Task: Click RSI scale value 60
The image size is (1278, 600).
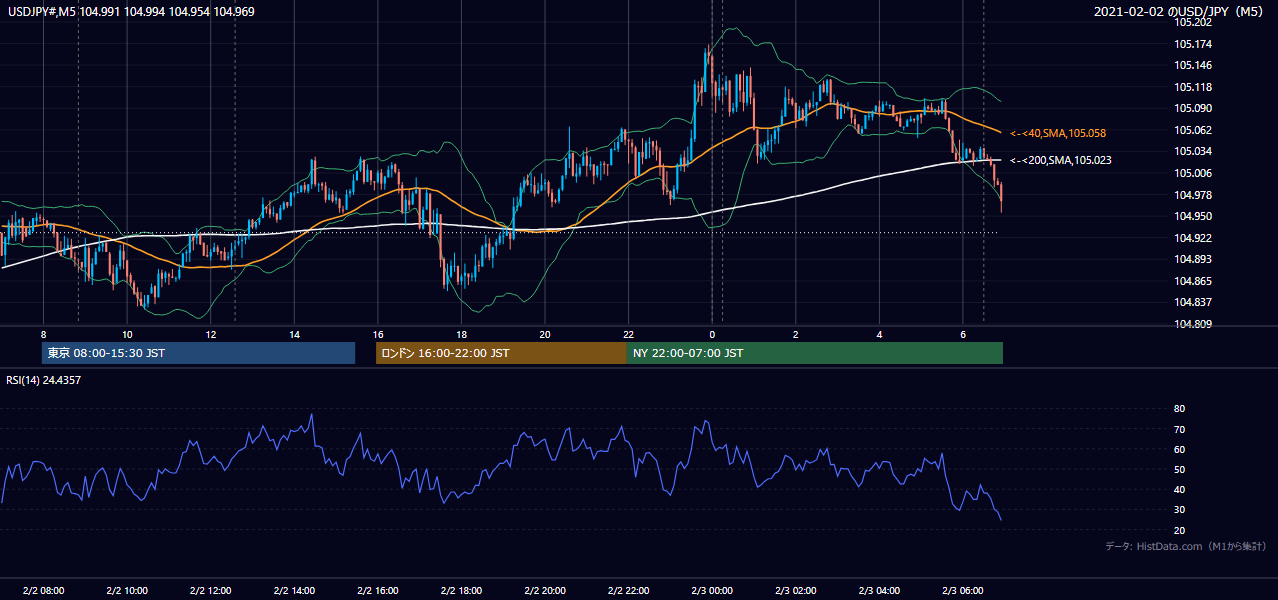Action: tap(1179, 449)
